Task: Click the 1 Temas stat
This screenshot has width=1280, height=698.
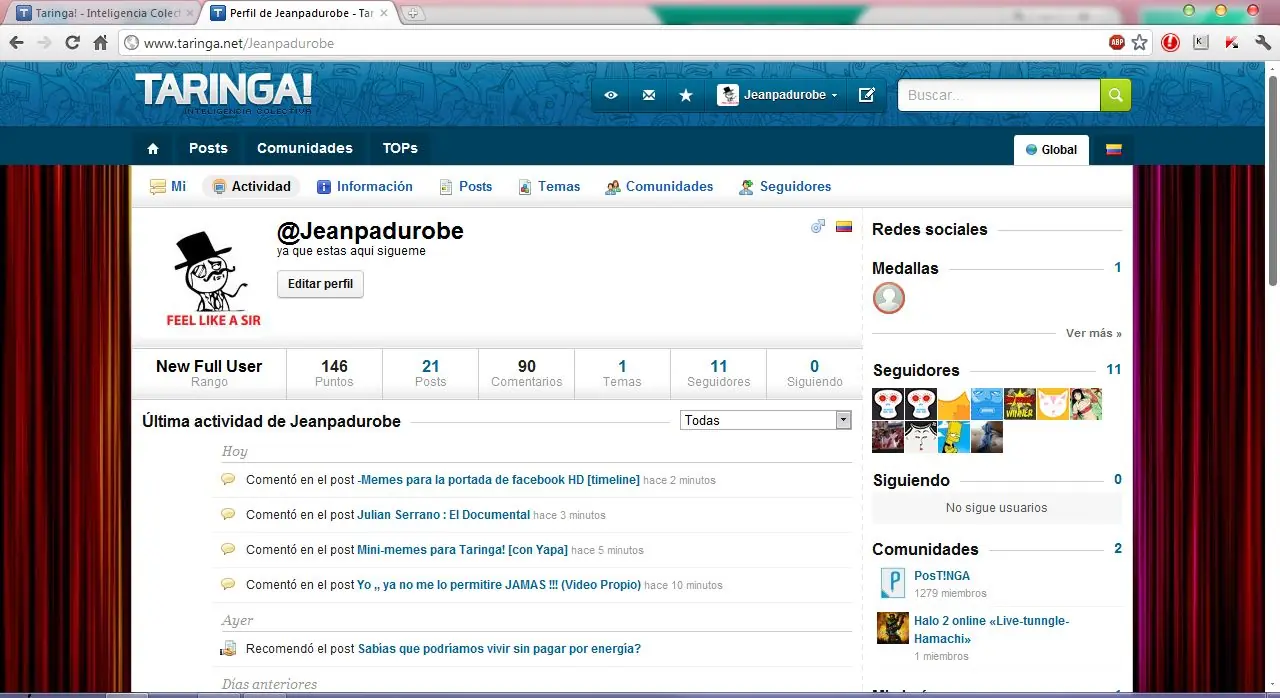Action: click(x=622, y=373)
